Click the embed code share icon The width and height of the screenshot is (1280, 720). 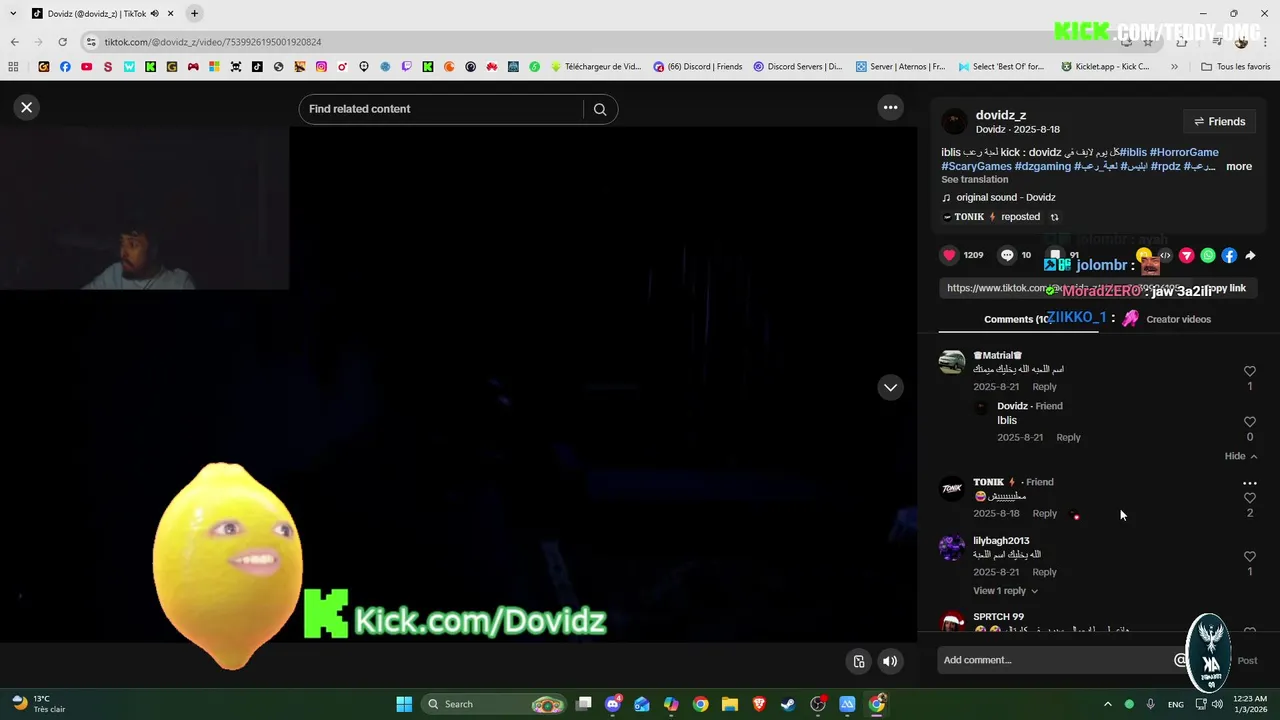(1165, 255)
